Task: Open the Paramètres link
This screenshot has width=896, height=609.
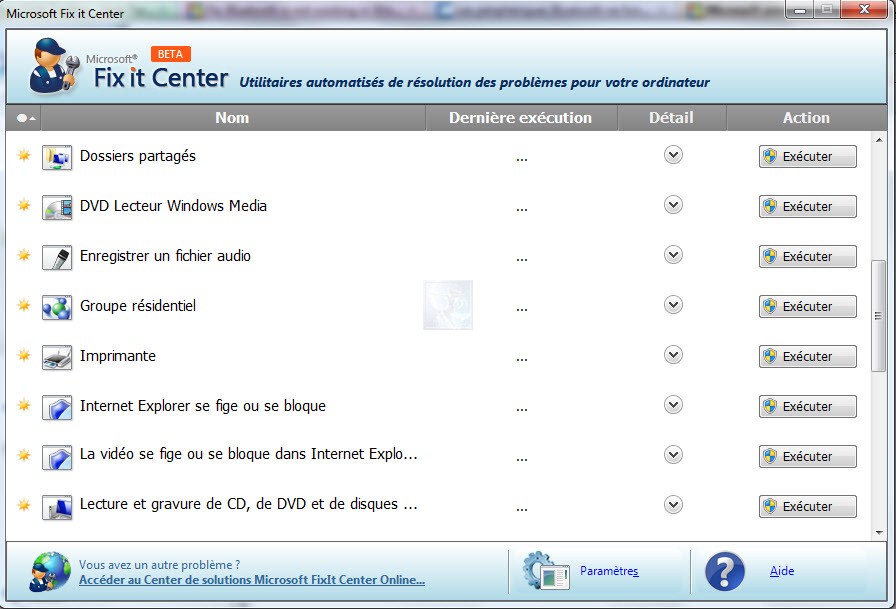Action: (609, 571)
